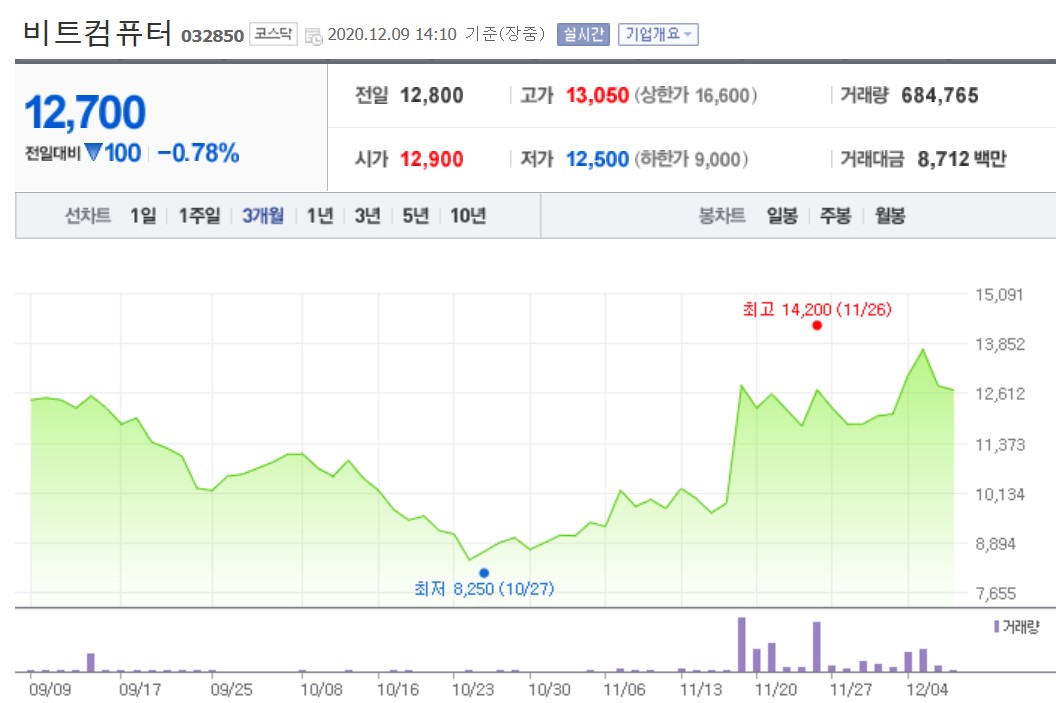This screenshot has height=703, width=1056.
Task: Show the 월봉 monthly candle chart
Action: coord(890,215)
